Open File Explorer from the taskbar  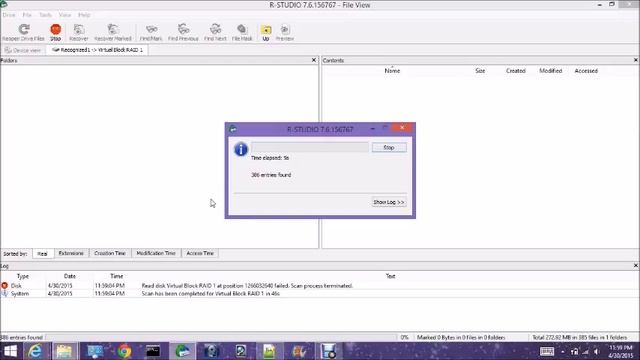tap(64, 351)
